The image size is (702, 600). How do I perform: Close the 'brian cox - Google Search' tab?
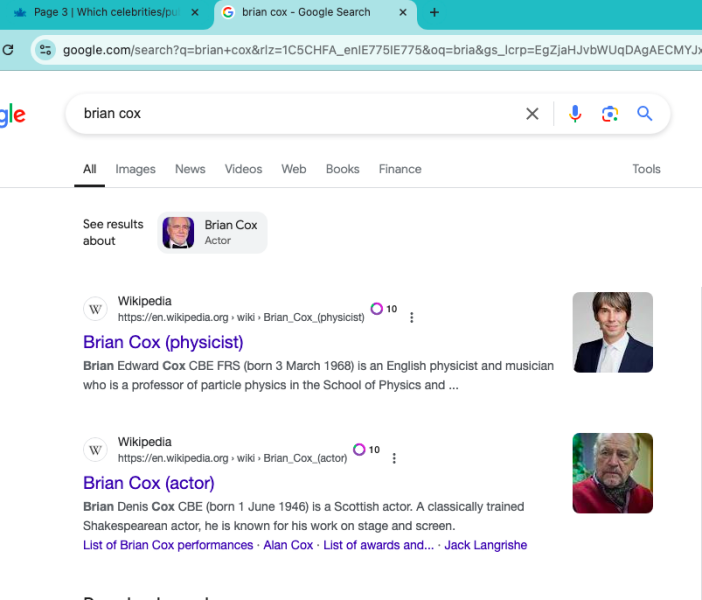point(402,13)
